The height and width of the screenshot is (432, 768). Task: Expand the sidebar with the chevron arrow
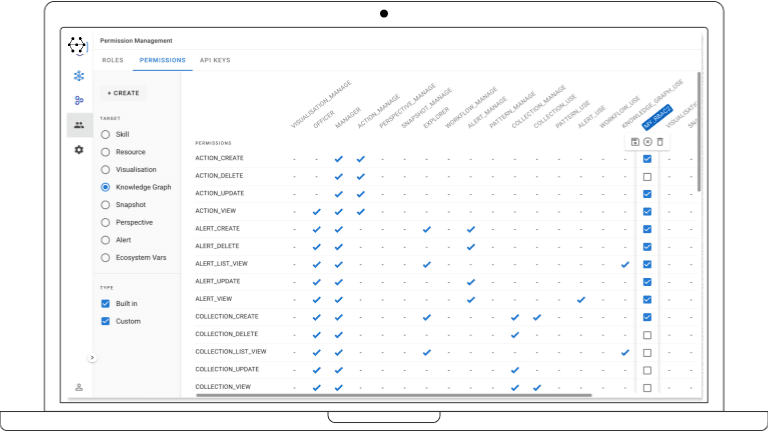point(92,357)
